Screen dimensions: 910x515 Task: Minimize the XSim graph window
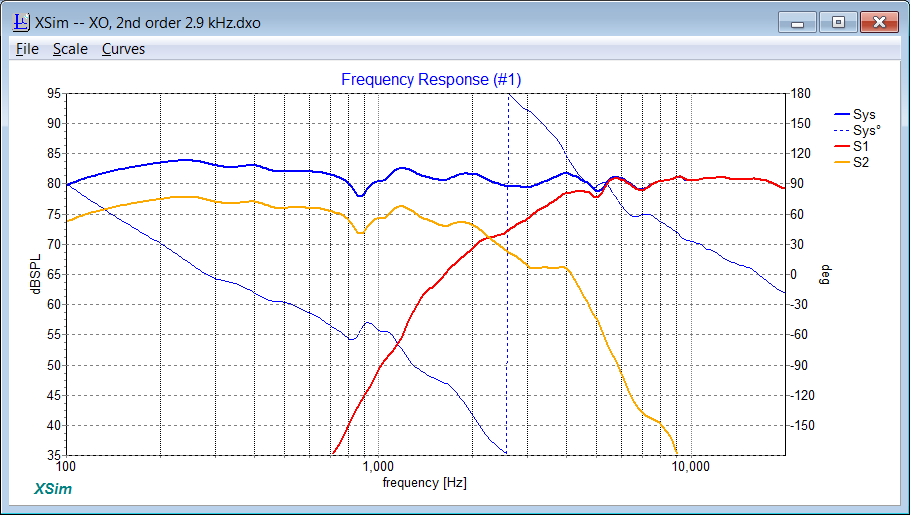tap(797, 23)
